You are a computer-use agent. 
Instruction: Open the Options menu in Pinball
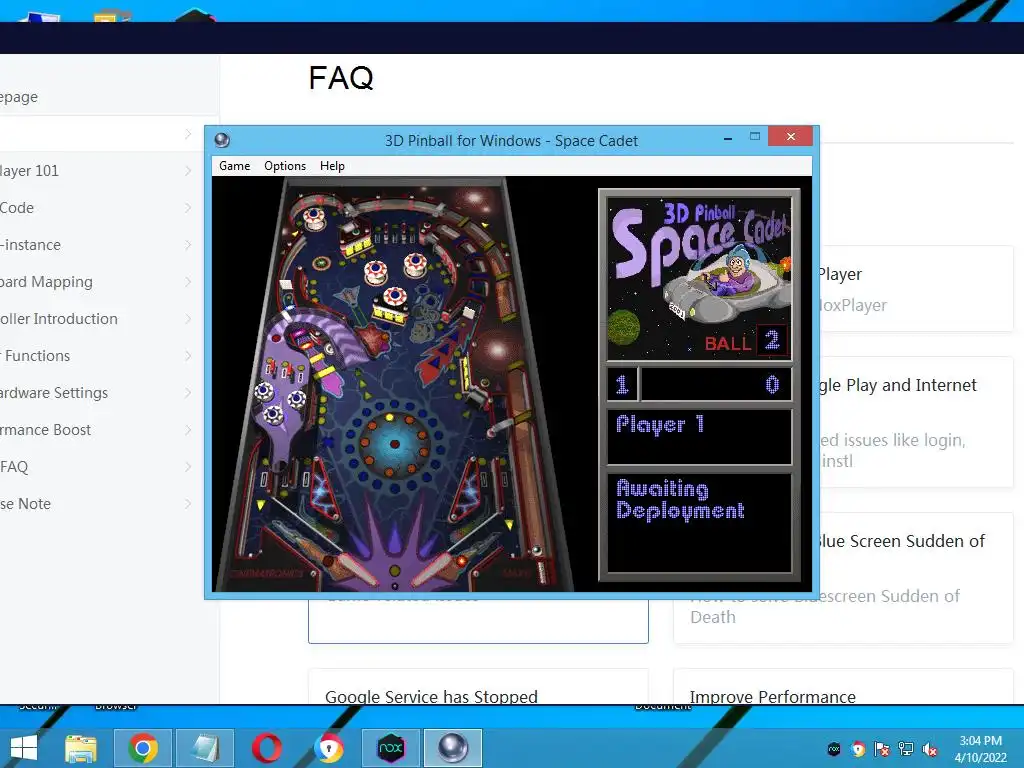point(285,166)
